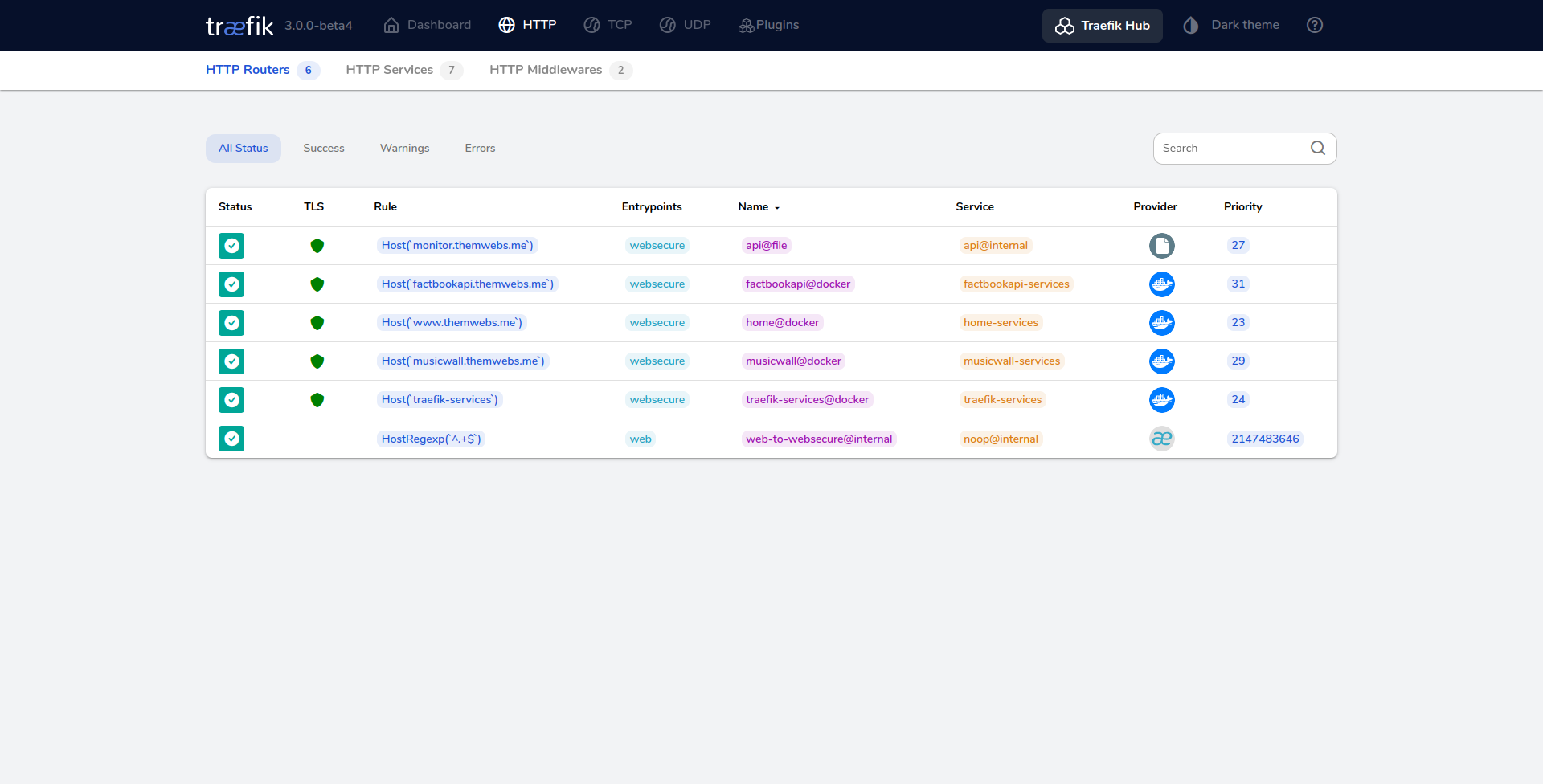Viewport: 1543px width, 784px height.
Task: Filter routers by Warnings status
Action: 405,149
